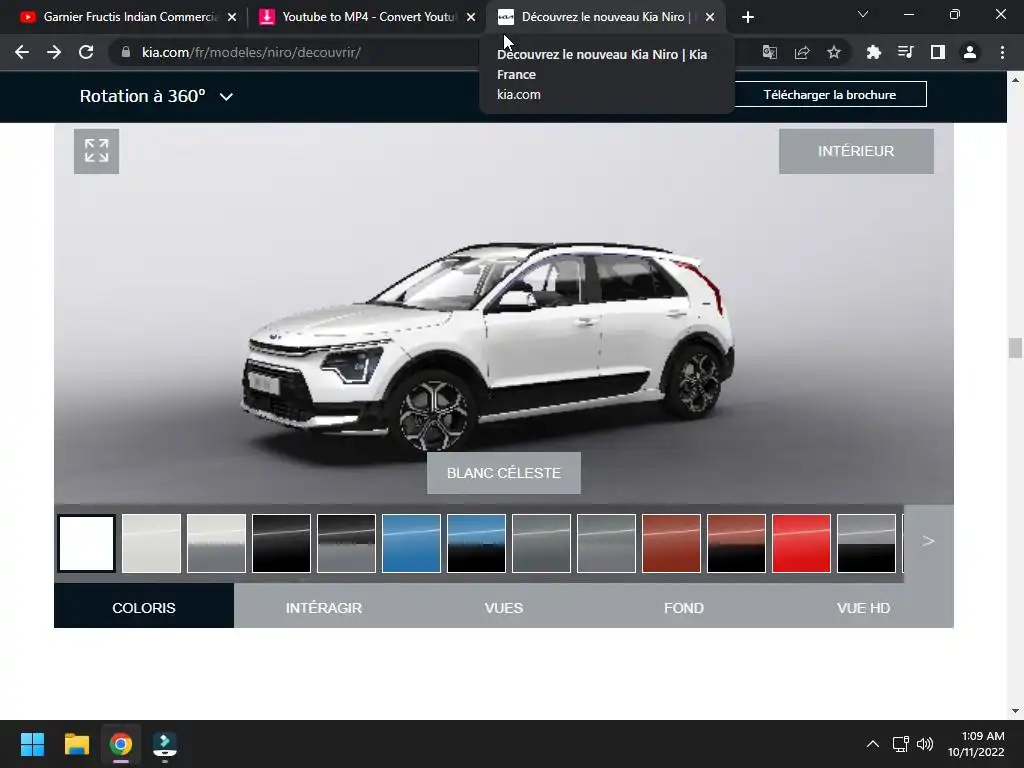Reload the Kia page
The height and width of the screenshot is (768, 1024).
click(x=86, y=52)
